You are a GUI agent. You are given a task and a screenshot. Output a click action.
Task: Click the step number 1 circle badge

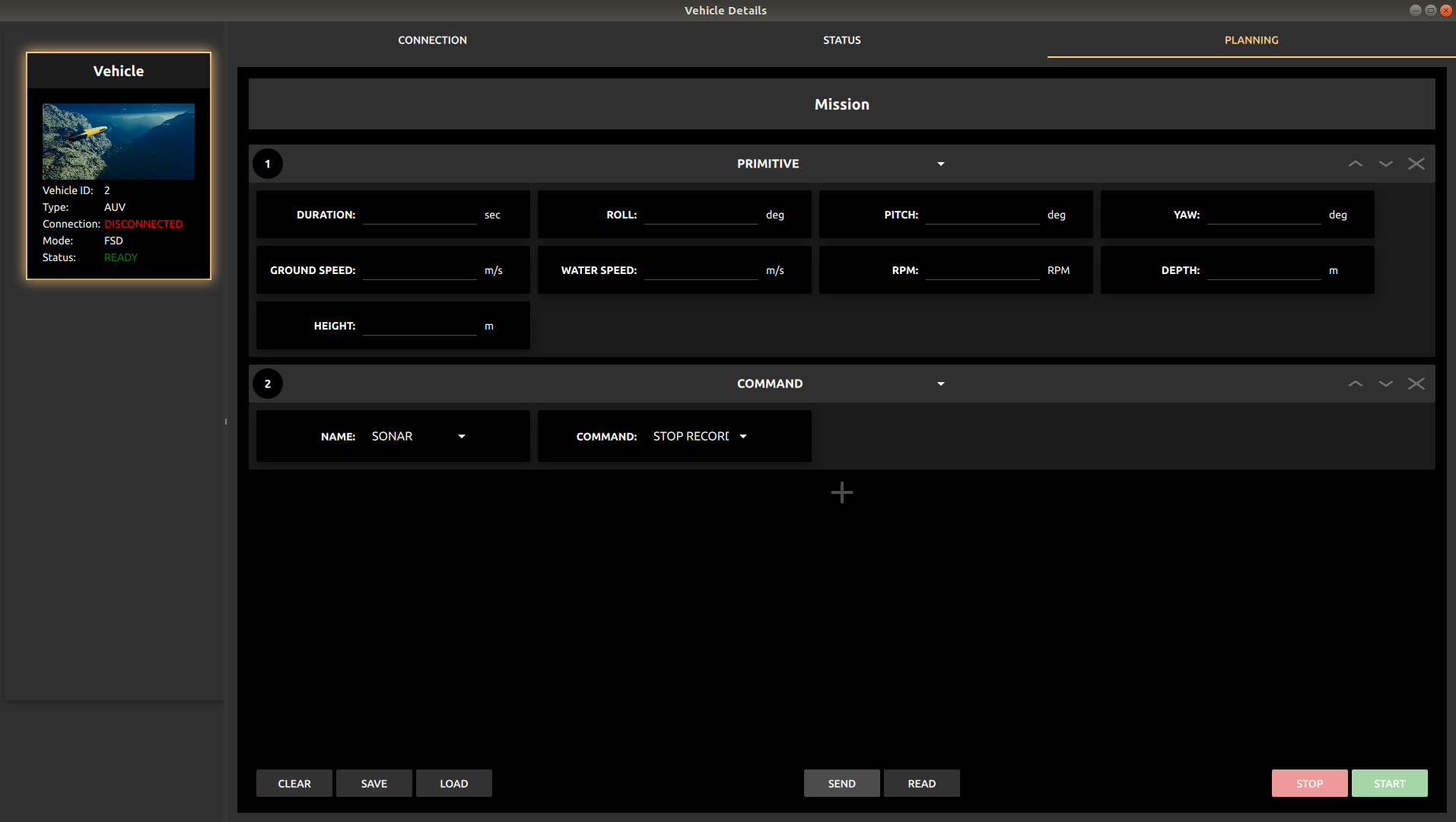pyautogui.click(x=268, y=164)
